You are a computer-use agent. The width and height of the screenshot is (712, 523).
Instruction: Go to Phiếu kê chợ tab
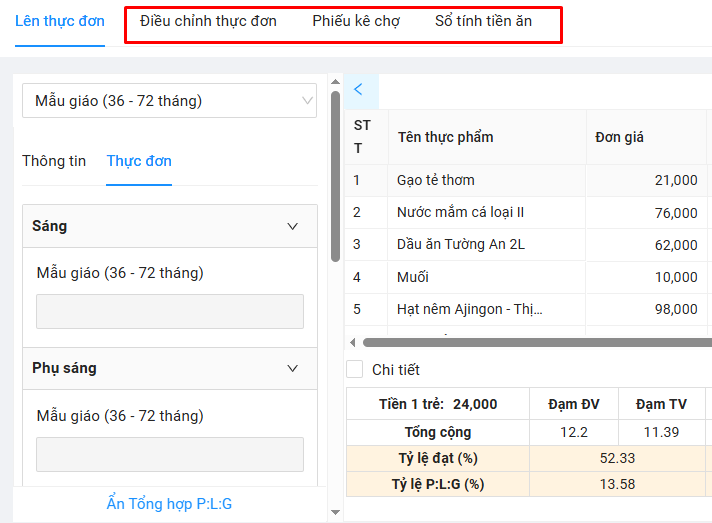click(355, 21)
